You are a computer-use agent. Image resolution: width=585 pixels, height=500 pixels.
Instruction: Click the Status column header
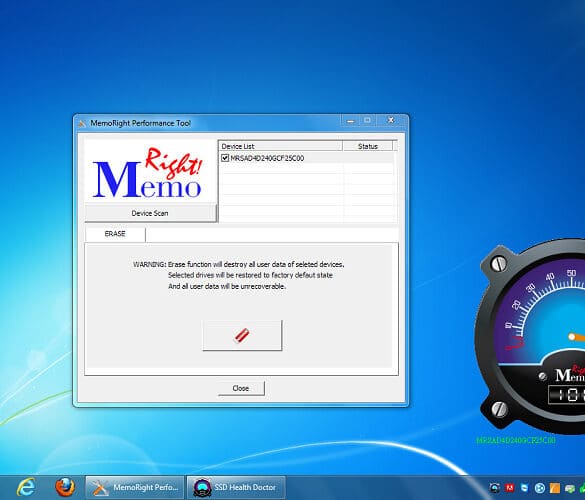point(367,146)
